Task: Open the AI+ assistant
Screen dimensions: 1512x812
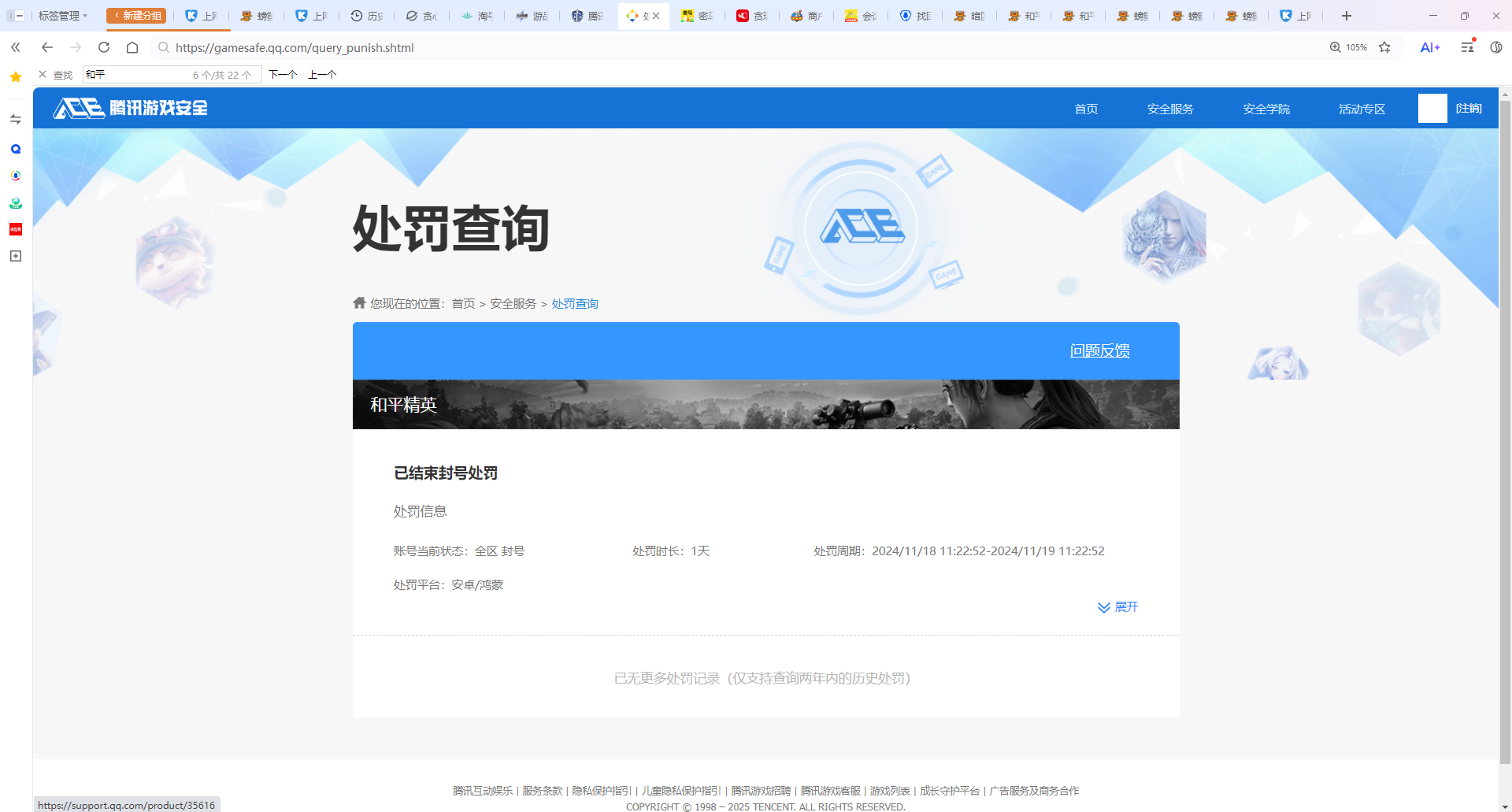Action: click(1429, 47)
